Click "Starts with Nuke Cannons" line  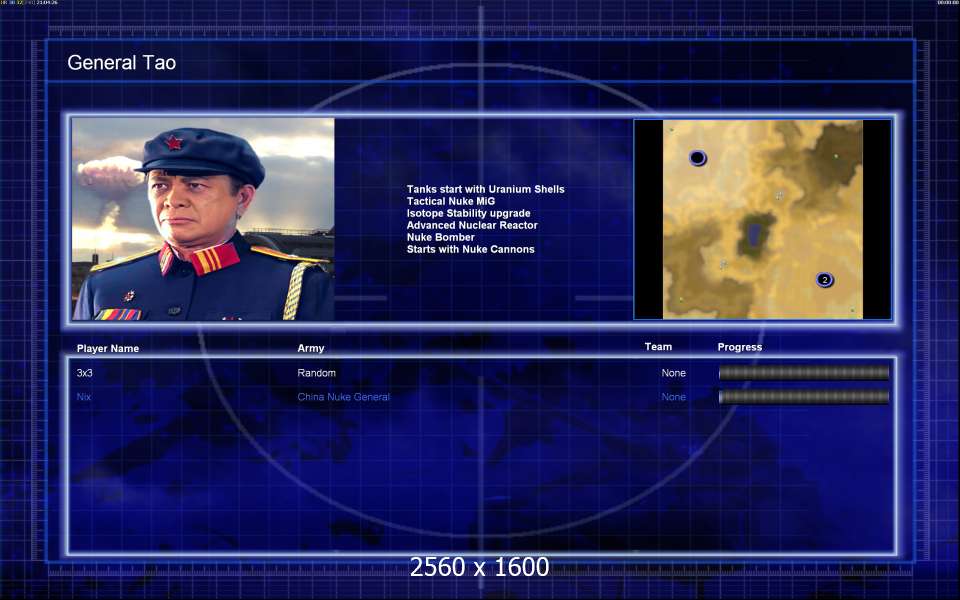tap(471, 249)
